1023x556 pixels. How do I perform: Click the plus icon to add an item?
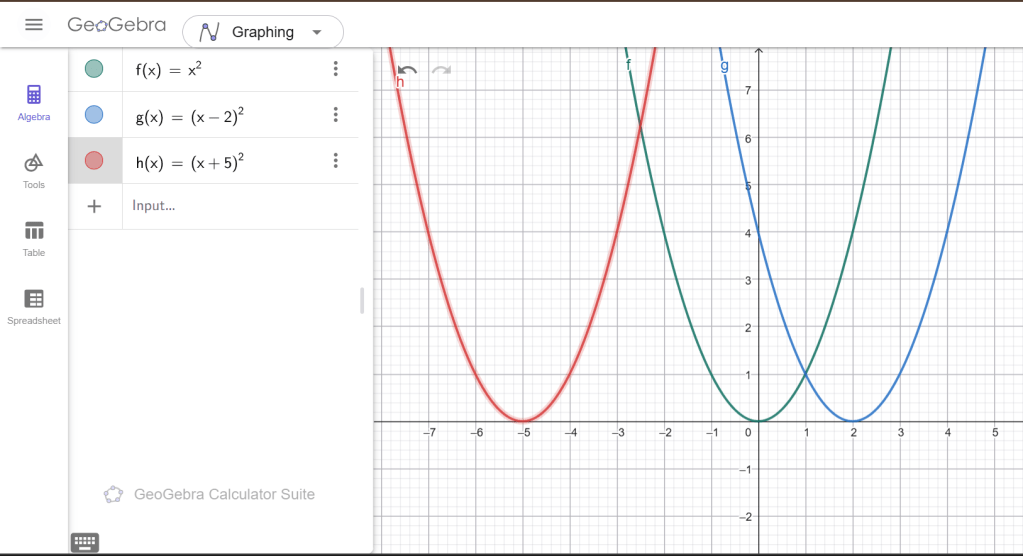(x=94, y=206)
